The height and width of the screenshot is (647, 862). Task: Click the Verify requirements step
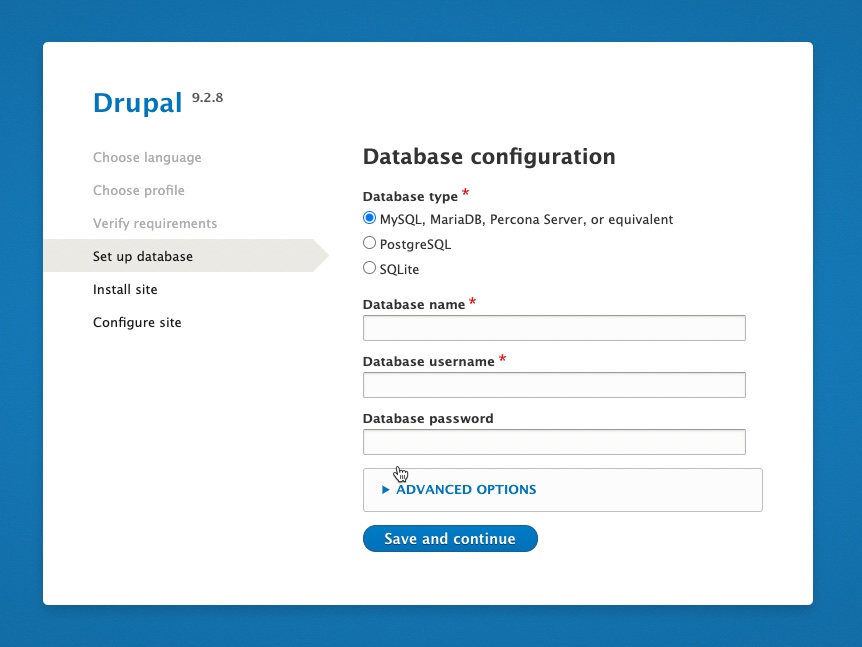click(155, 224)
